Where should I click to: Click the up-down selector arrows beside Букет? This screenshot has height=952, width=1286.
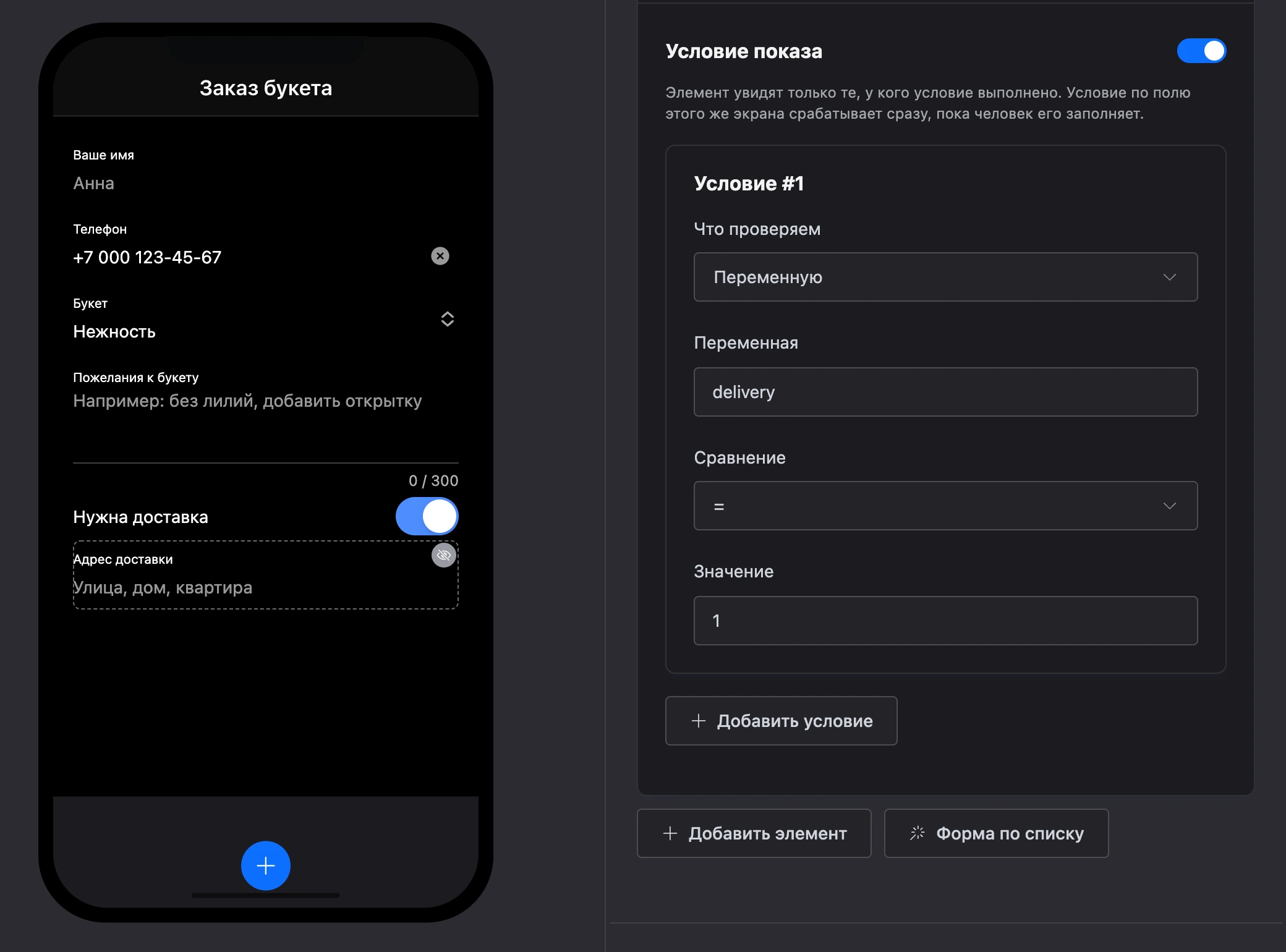tap(448, 319)
